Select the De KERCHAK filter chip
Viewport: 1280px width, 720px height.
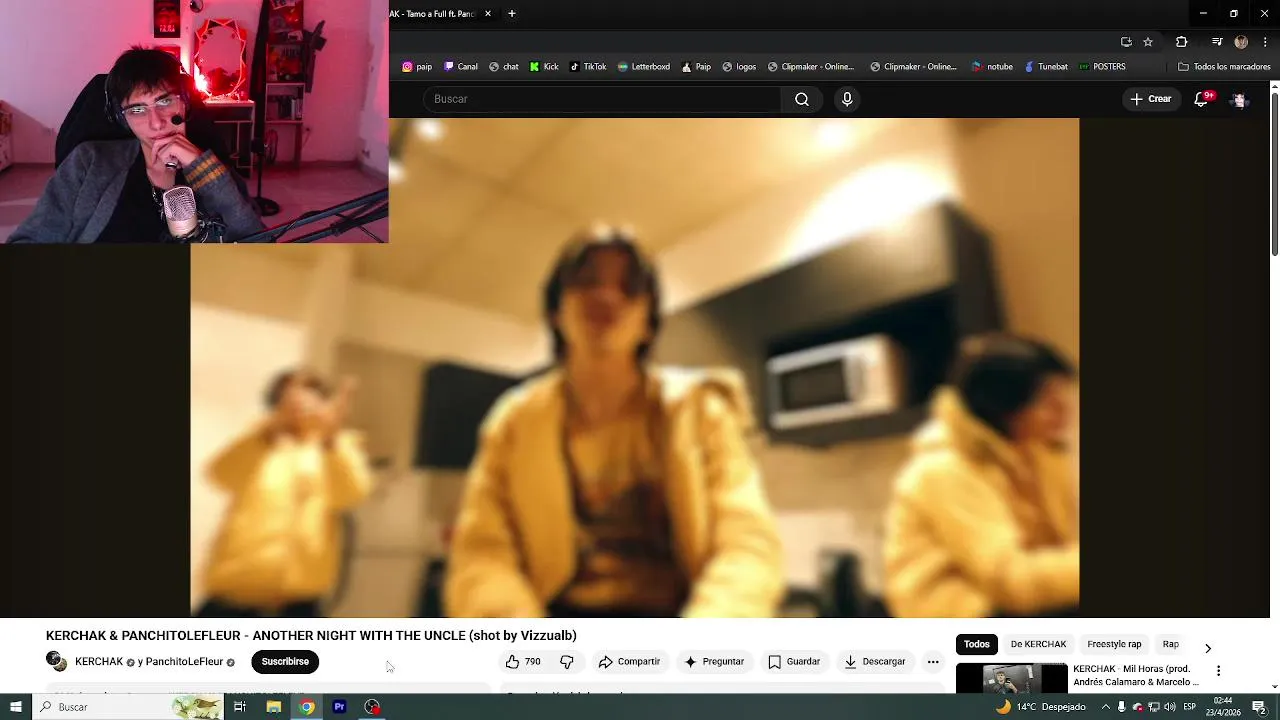(x=1038, y=644)
